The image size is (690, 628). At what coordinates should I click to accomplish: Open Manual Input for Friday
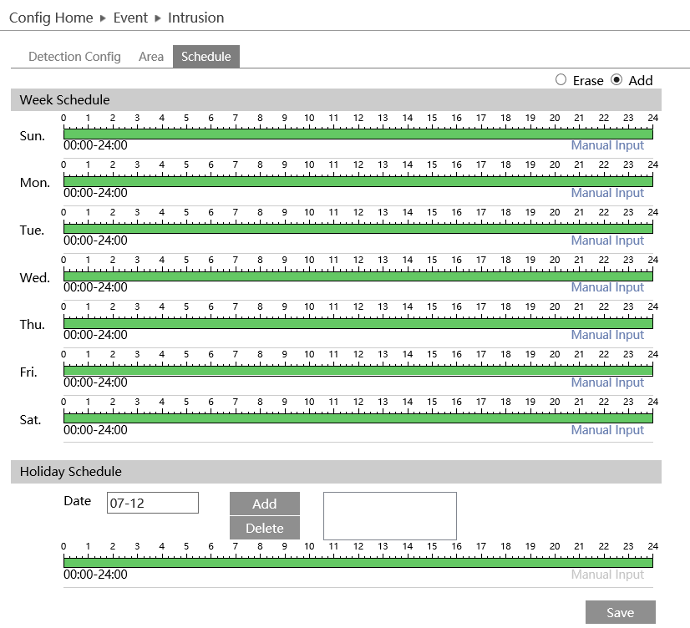pyautogui.click(x=607, y=383)
